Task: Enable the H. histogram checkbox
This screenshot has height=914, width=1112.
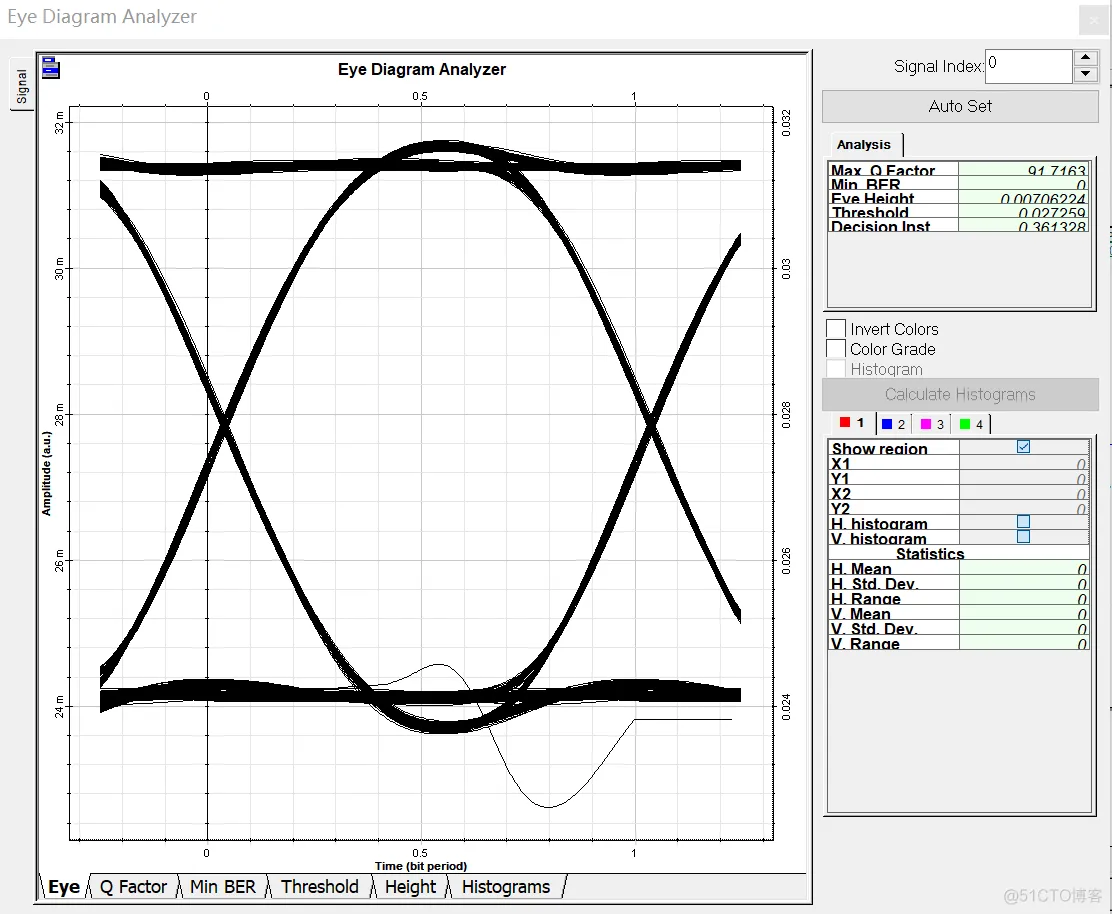Action: click(1023, 522)
